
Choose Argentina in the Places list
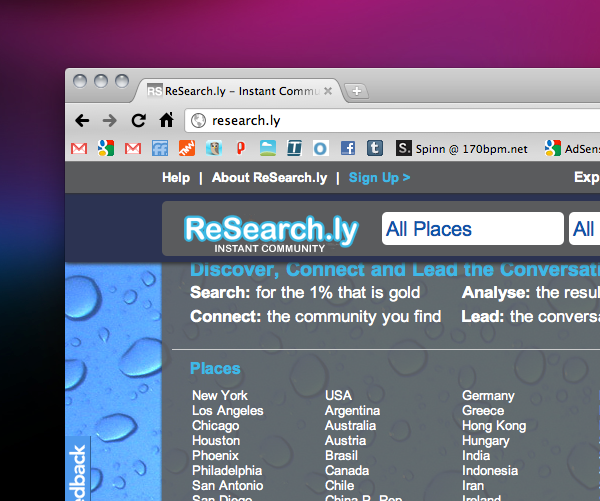352,411
